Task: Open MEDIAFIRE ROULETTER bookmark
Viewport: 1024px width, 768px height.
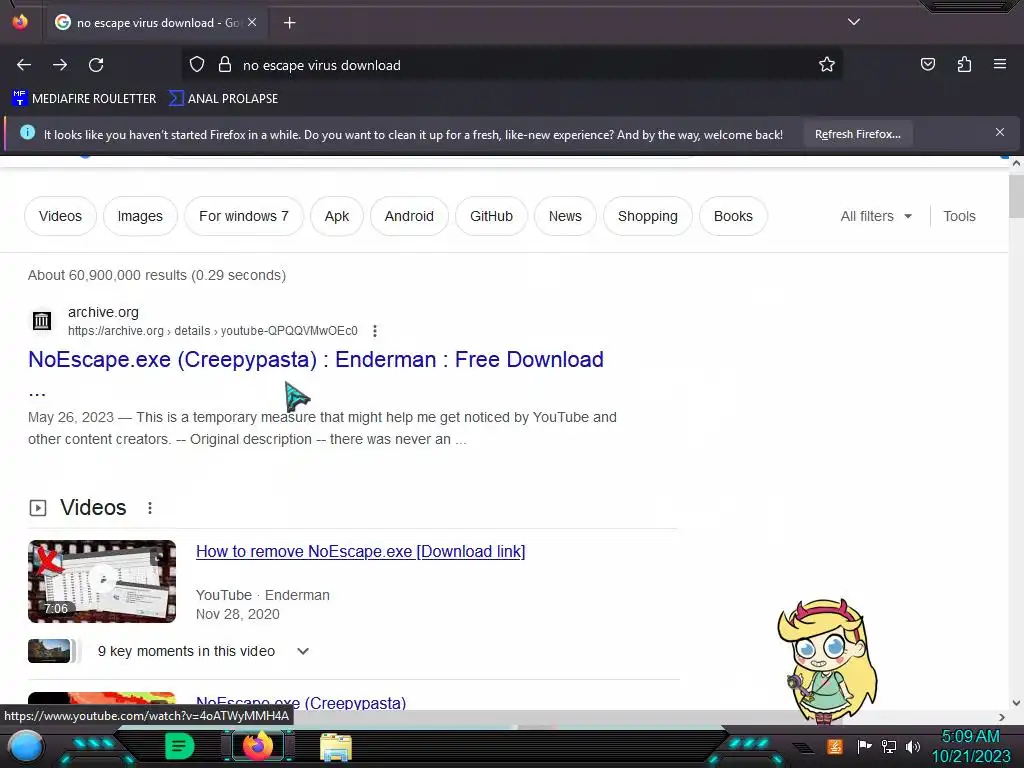Action: click(84, 99)
